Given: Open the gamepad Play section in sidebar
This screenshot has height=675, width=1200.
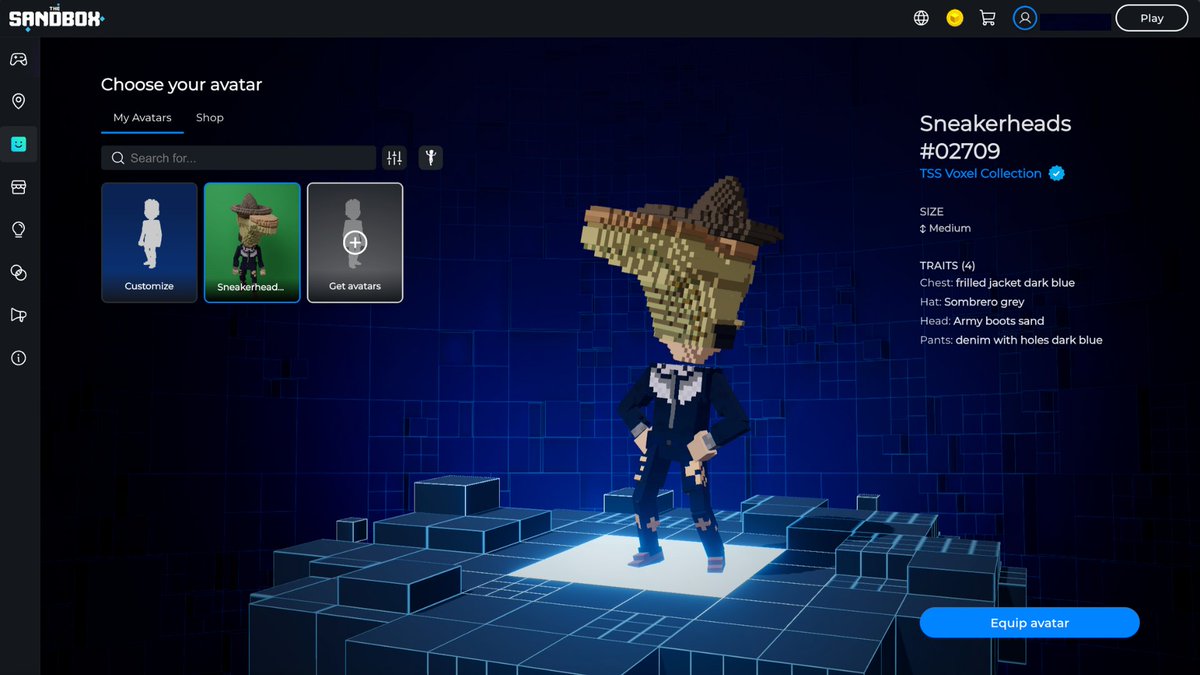Looking at the screenshot, I should 18,59.
